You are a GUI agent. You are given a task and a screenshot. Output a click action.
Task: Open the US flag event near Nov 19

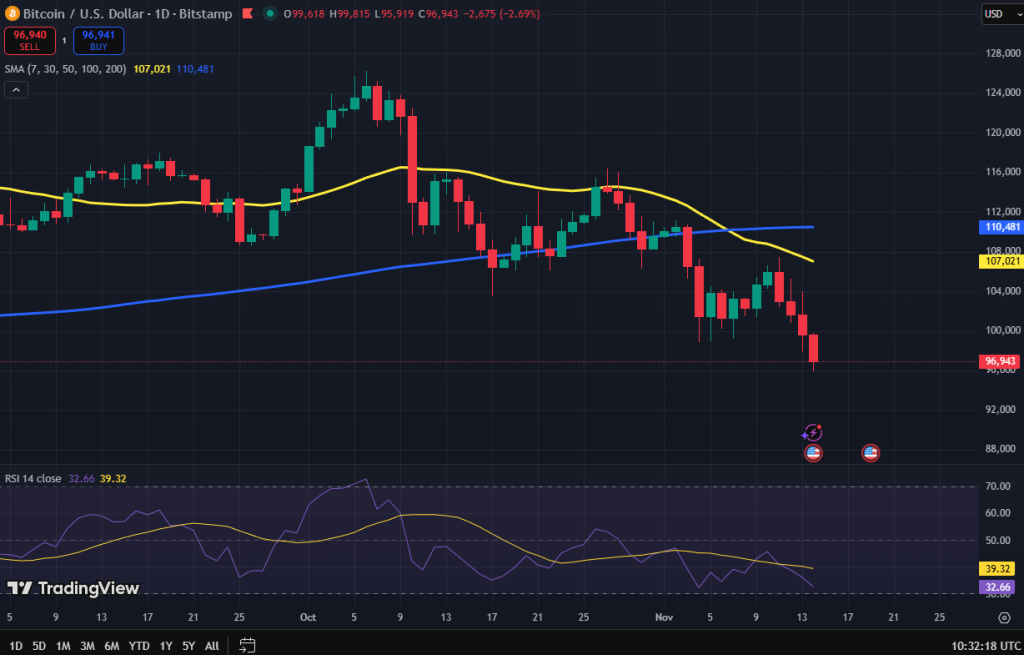[871, 453]
